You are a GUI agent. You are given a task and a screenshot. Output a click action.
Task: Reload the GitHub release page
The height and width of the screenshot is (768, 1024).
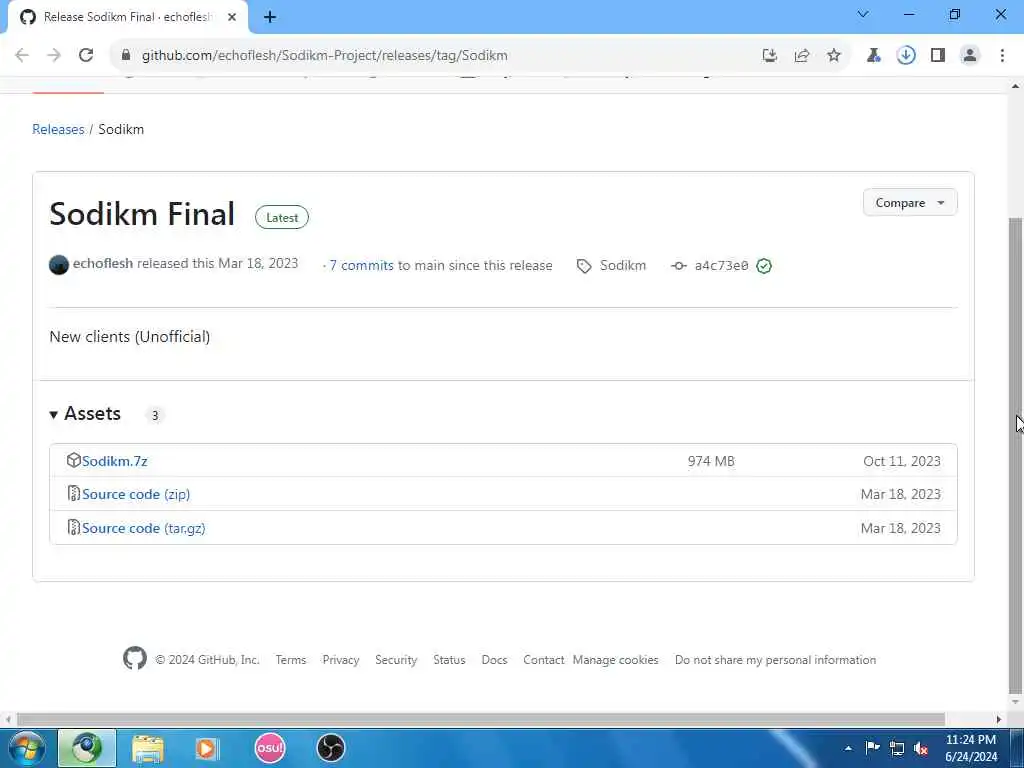click(x=86, y=56)
